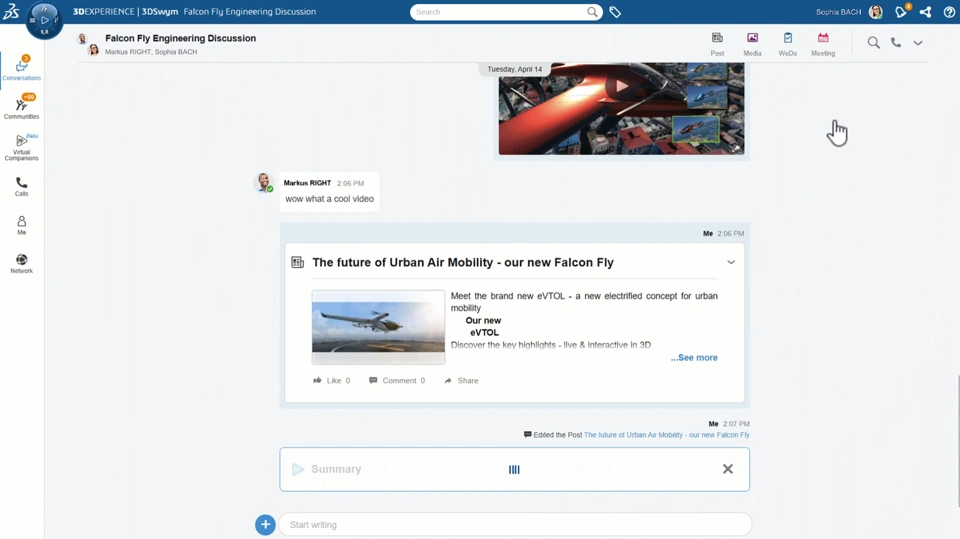Expand the conversation header options chevron
Image resolution: width=960 pixels, height=539 pixels.
[918, 43]
